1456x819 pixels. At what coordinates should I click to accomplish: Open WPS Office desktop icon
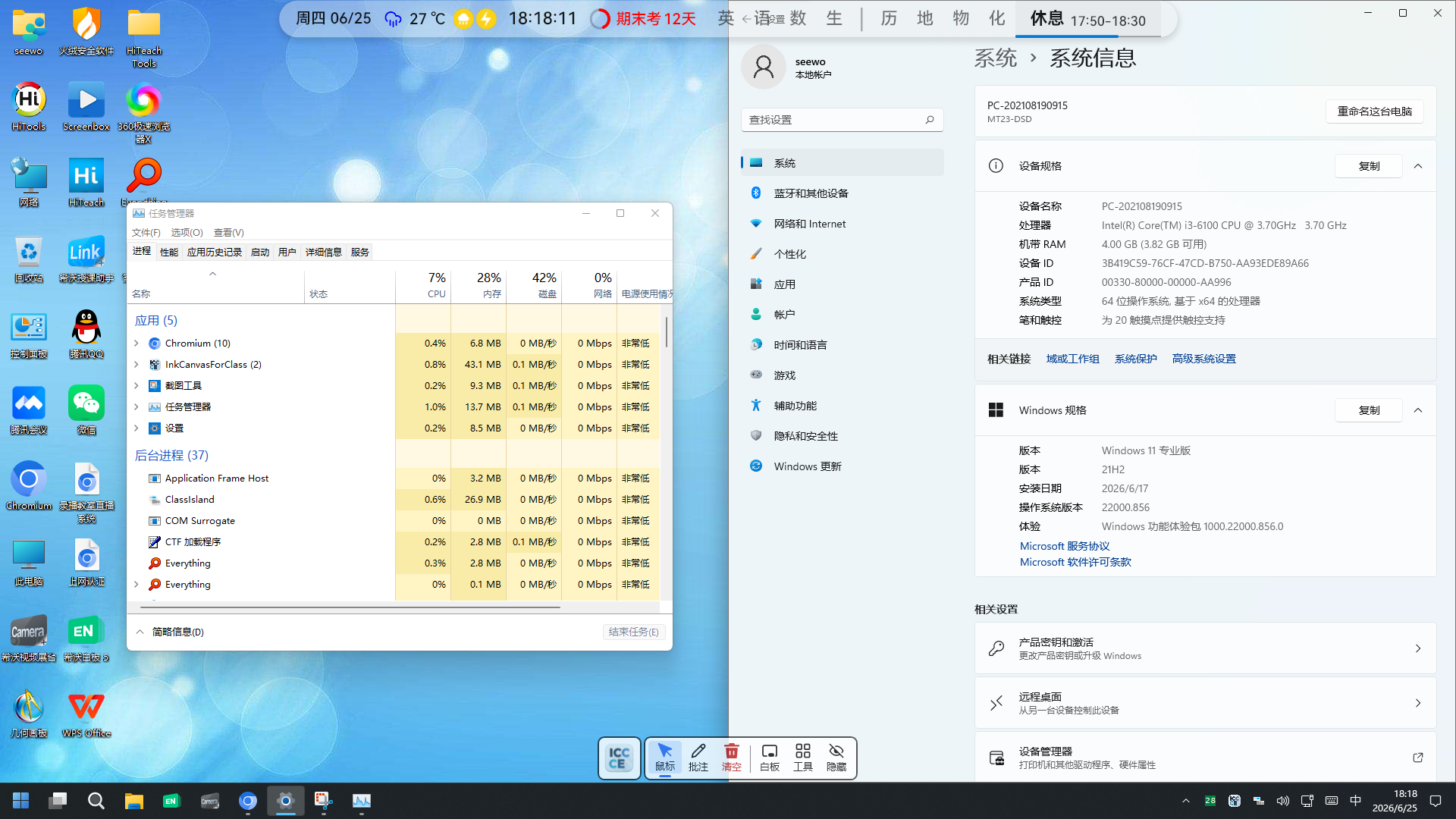tap(86, 714)
